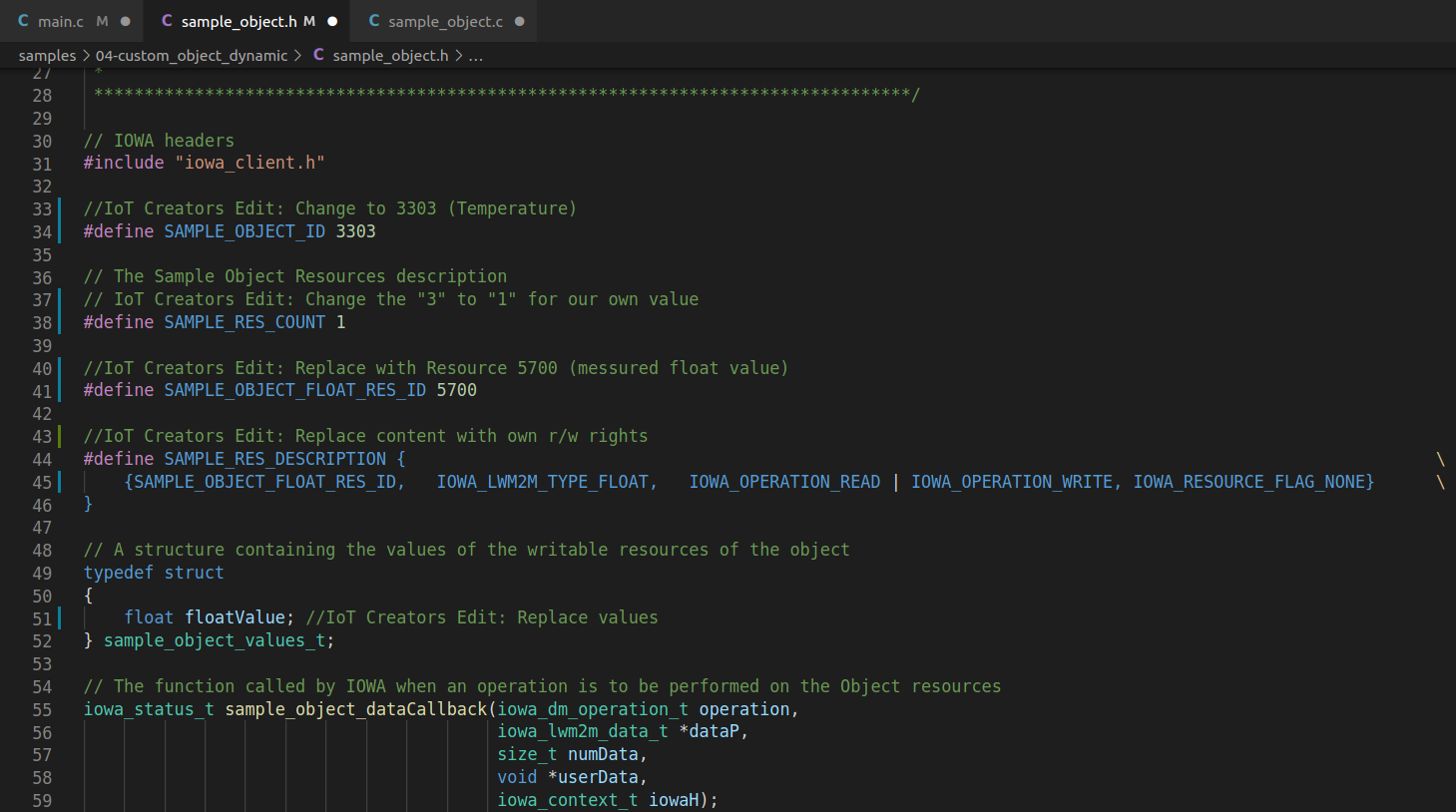Image resolution: width=1456 pixels, height=812 pixels.
Task: Click numData parameter on line 57
Action: [x=602, y=754]
